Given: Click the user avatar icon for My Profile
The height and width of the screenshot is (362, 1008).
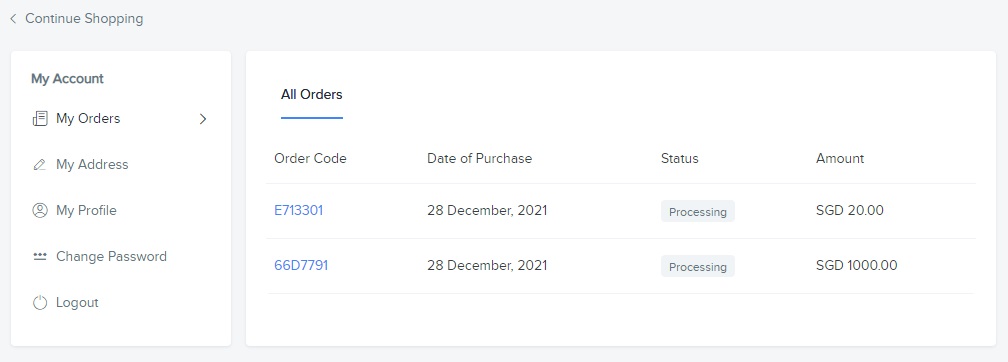Looking at the screenshot, I should [40, 210].
